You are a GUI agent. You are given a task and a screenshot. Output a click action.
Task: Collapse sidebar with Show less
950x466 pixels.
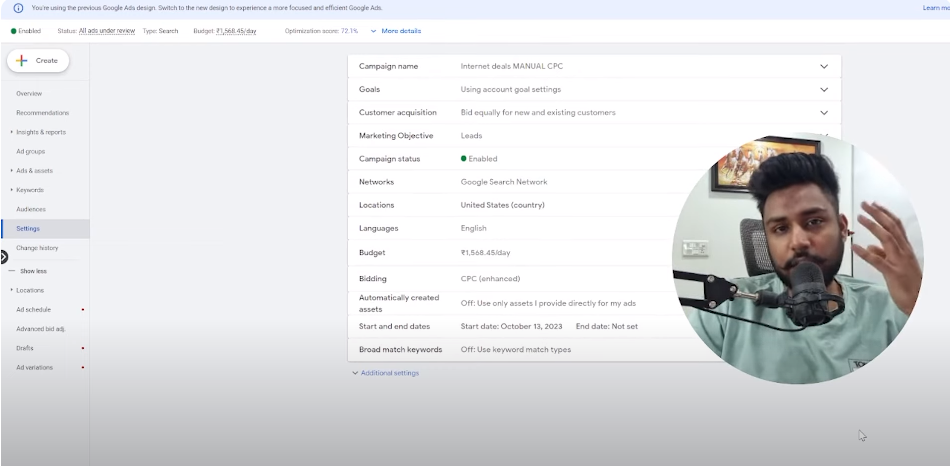pyautogui.click(x=33, y=271)
